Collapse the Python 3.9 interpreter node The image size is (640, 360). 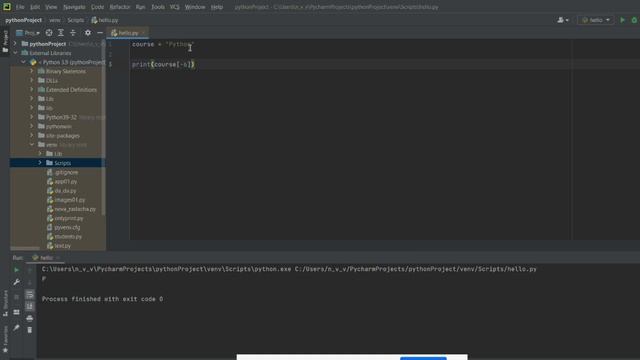click(24, 62)
